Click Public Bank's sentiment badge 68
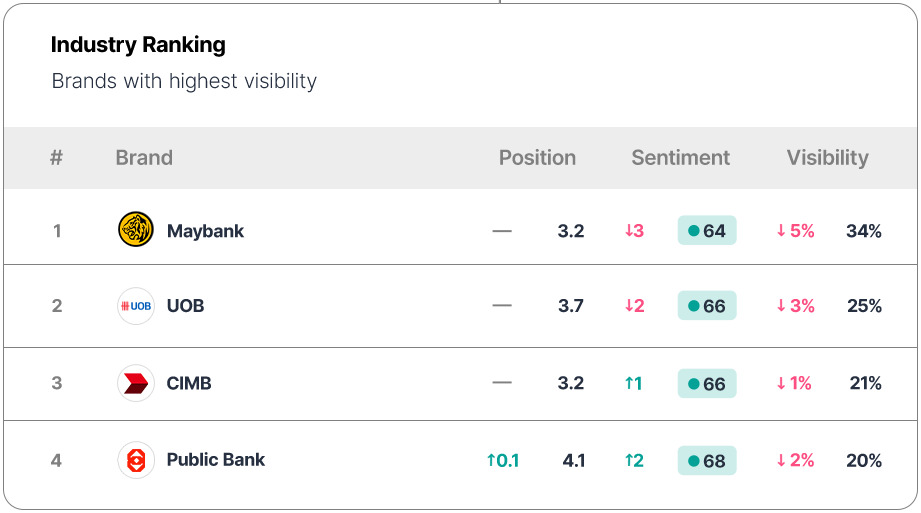 click(707, 461)
